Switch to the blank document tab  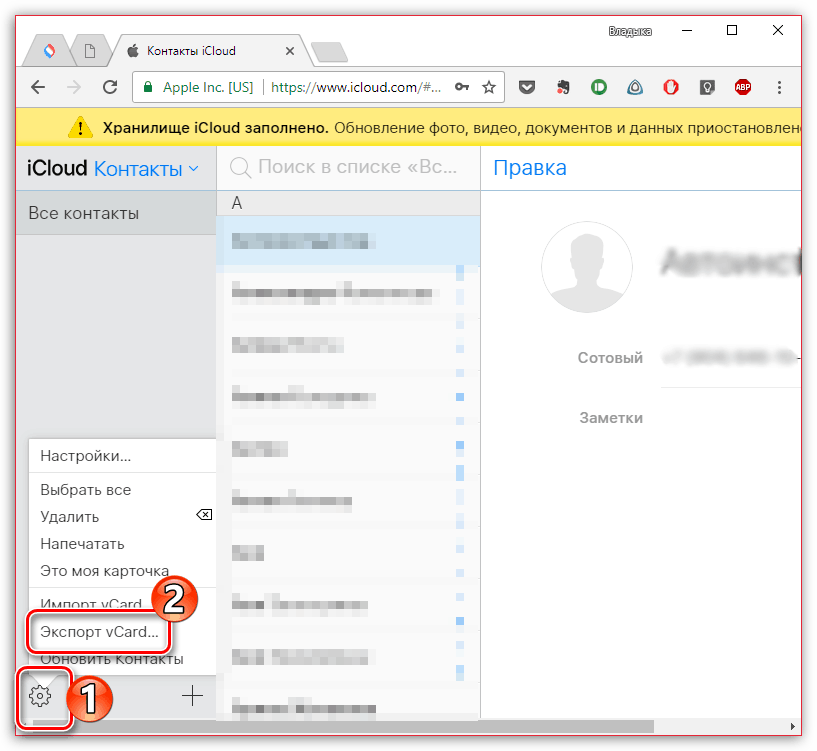pyautogui.click(x=90, y=51)
